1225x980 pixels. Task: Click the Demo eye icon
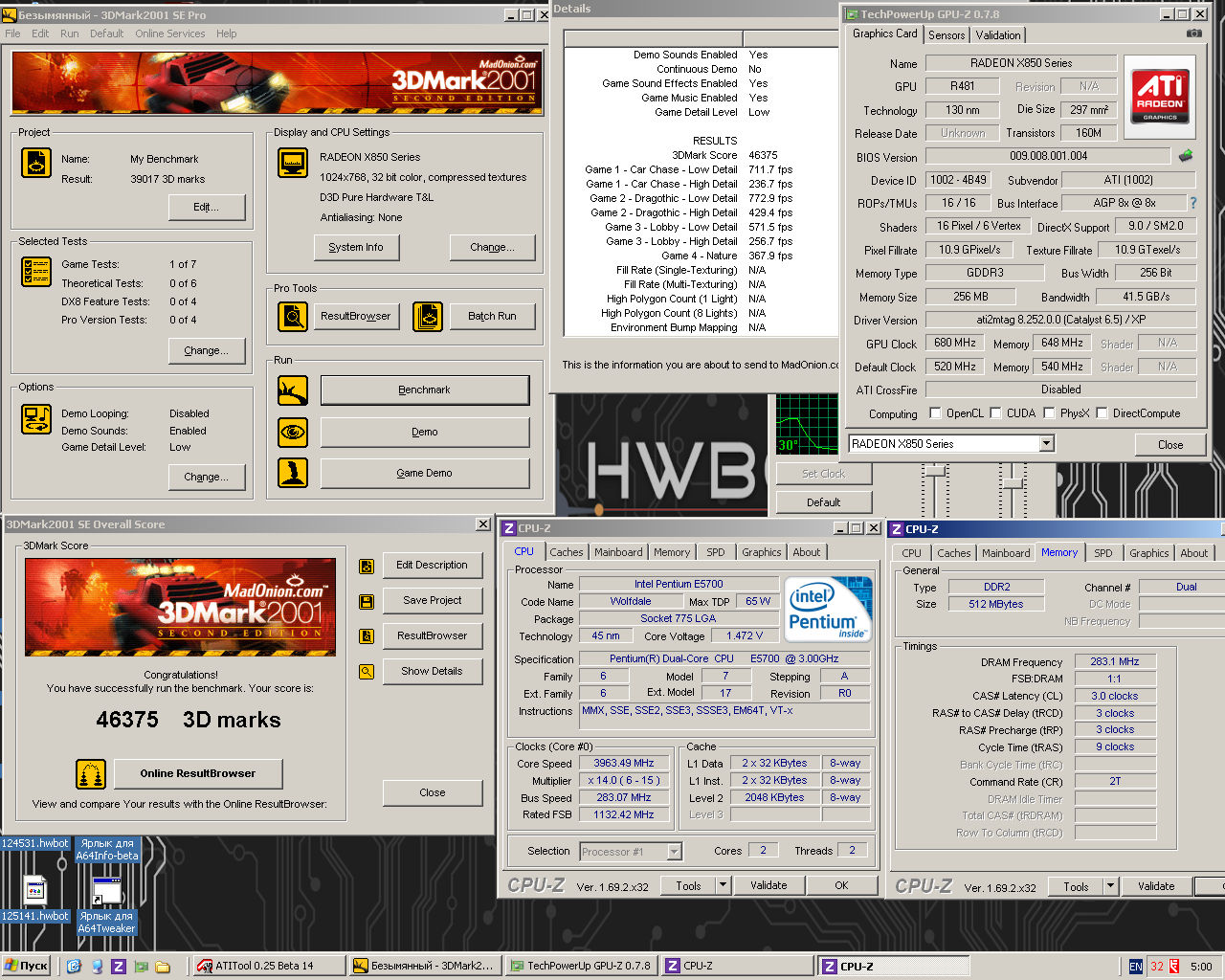click(x=293, y=433)
